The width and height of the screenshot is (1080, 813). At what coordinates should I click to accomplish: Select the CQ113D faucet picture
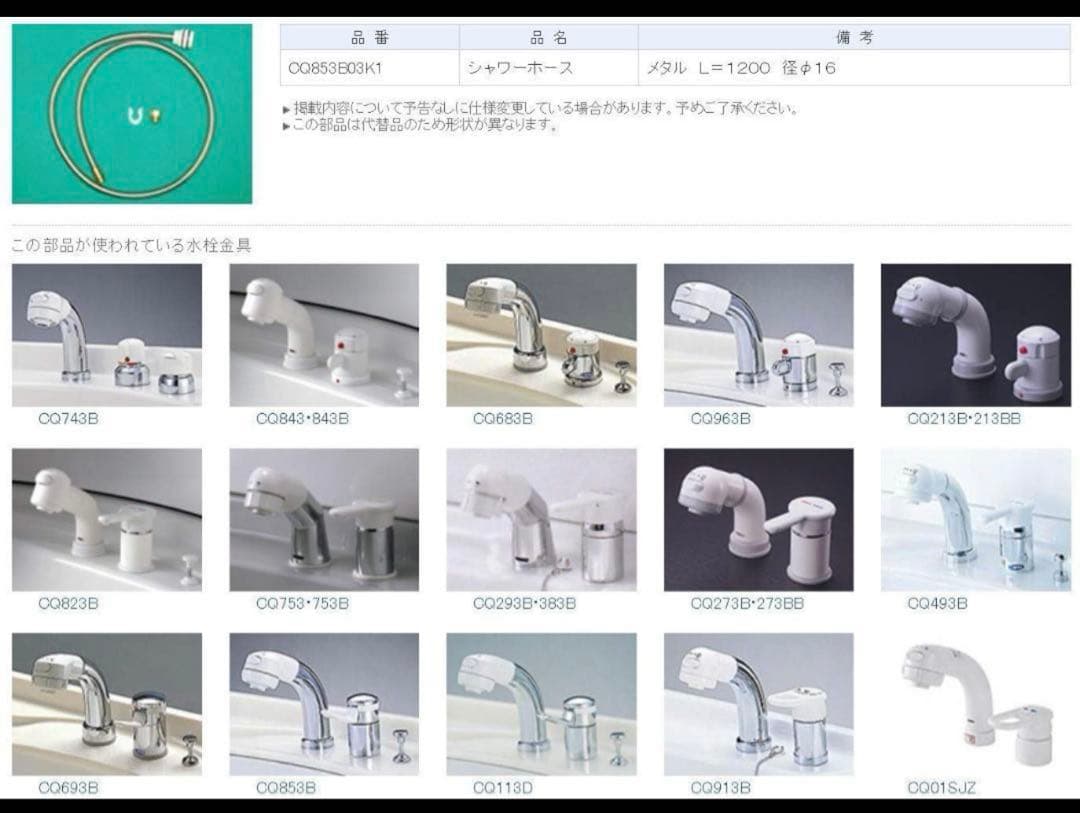pos(541,704)
